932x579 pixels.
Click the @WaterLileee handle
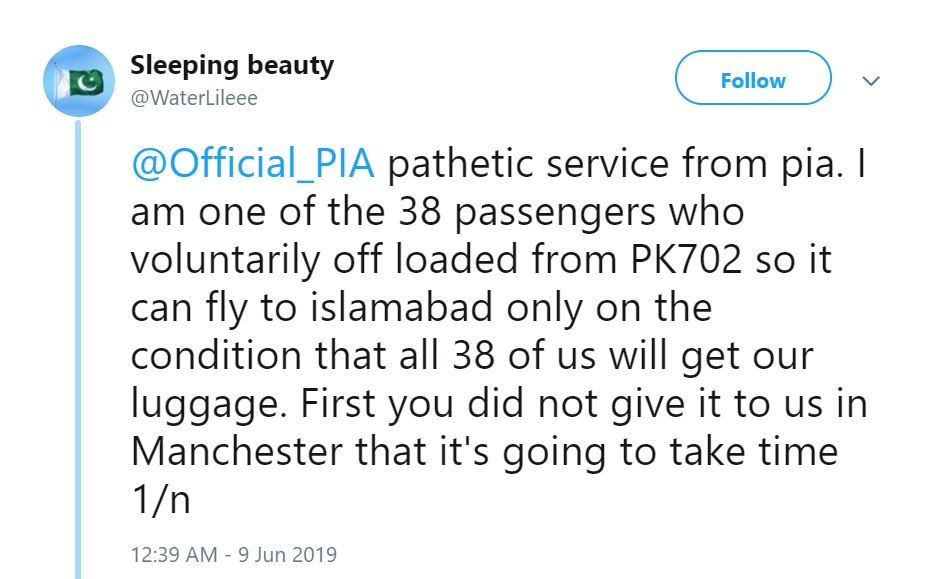click(193, 98)
